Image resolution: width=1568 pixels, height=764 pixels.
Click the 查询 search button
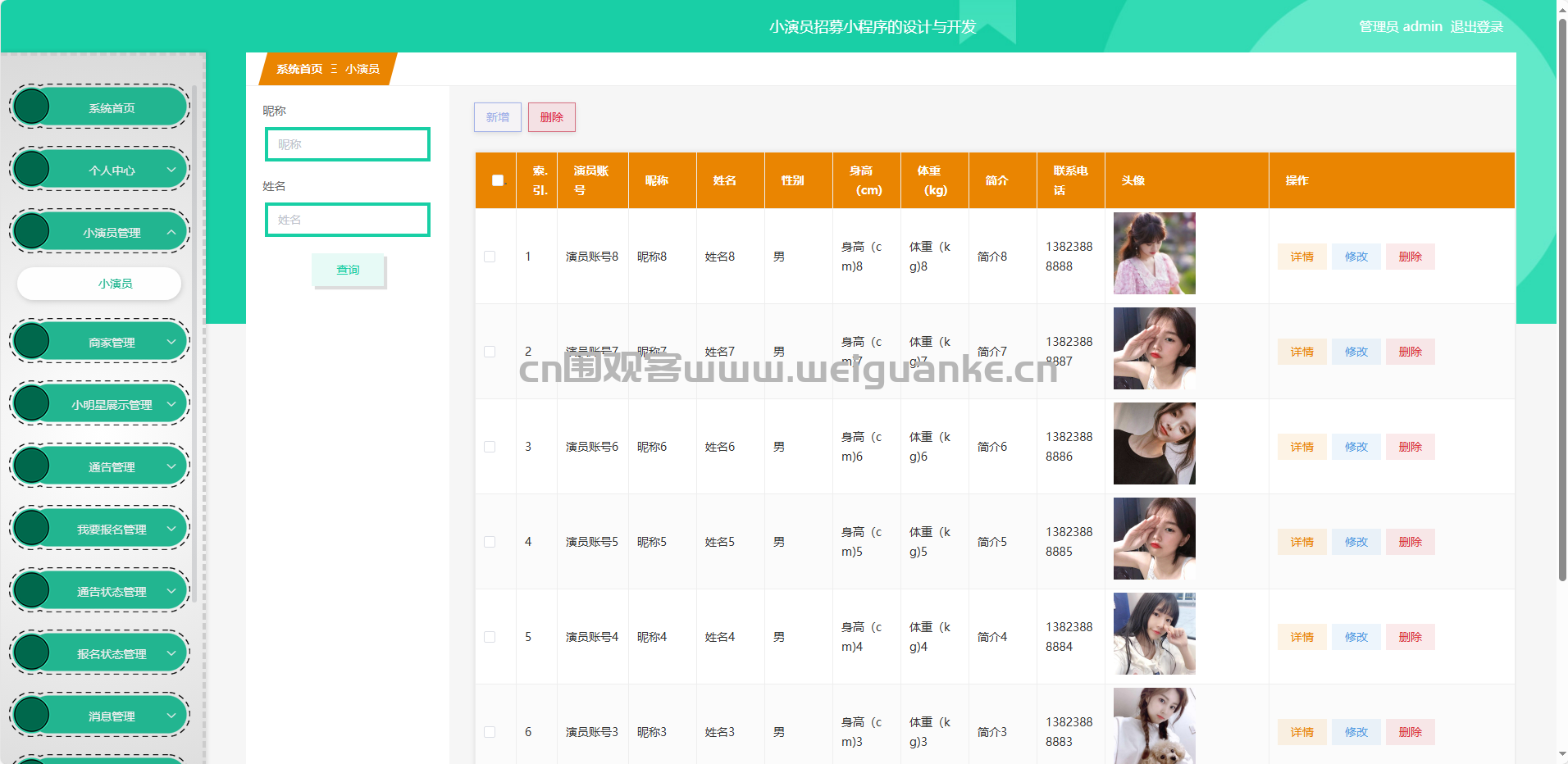[348, 270]
